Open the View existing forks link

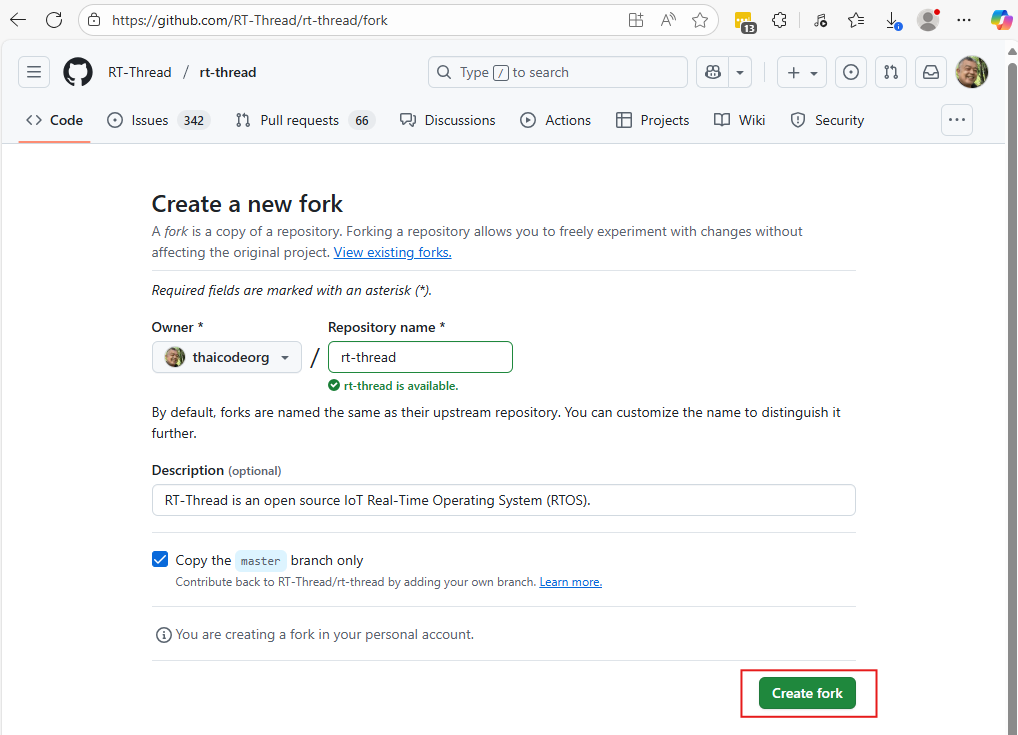pyautogui.click(x=392, y=252)
